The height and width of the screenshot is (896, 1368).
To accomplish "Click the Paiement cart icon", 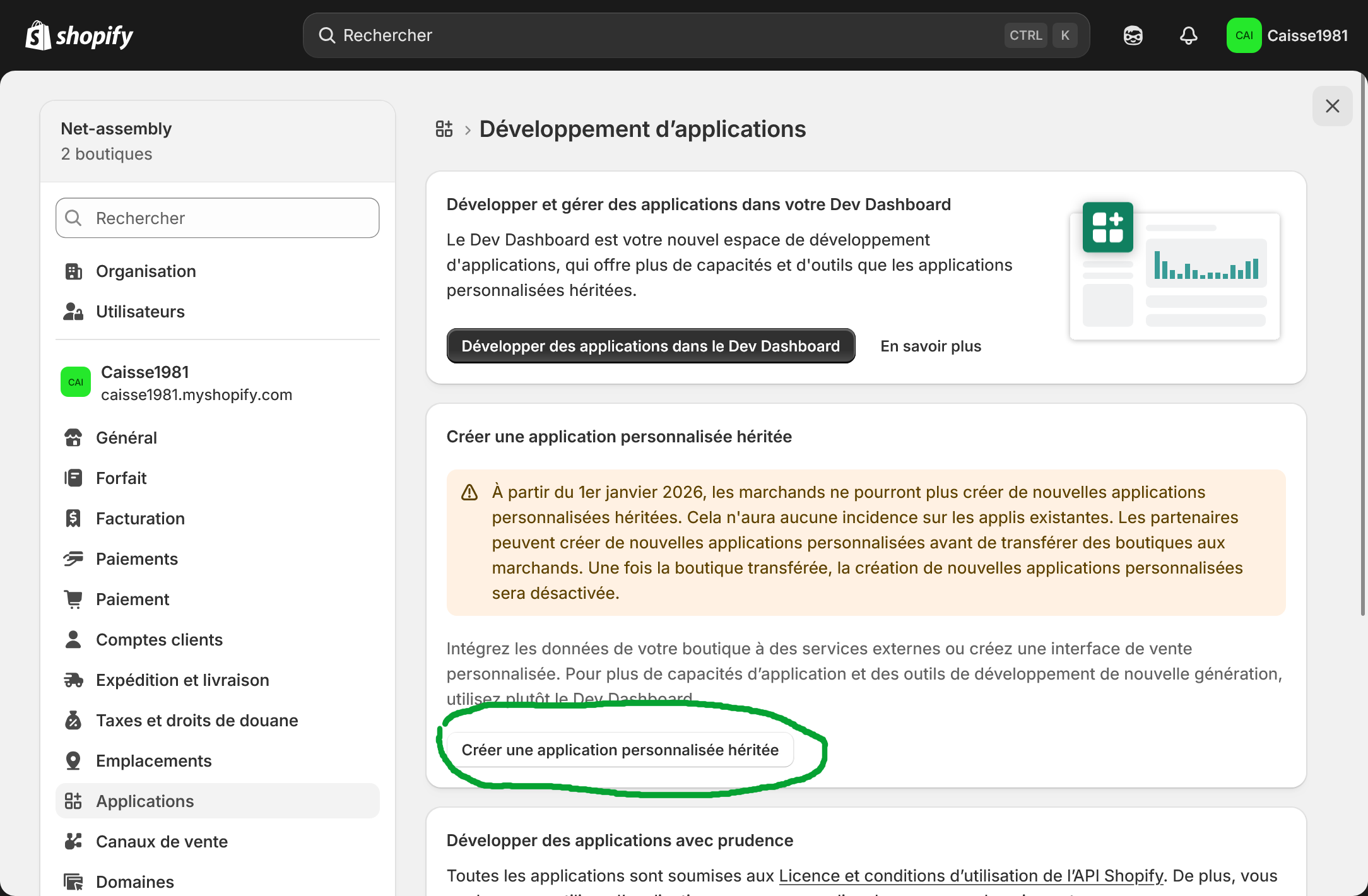I will coord(73,599).
